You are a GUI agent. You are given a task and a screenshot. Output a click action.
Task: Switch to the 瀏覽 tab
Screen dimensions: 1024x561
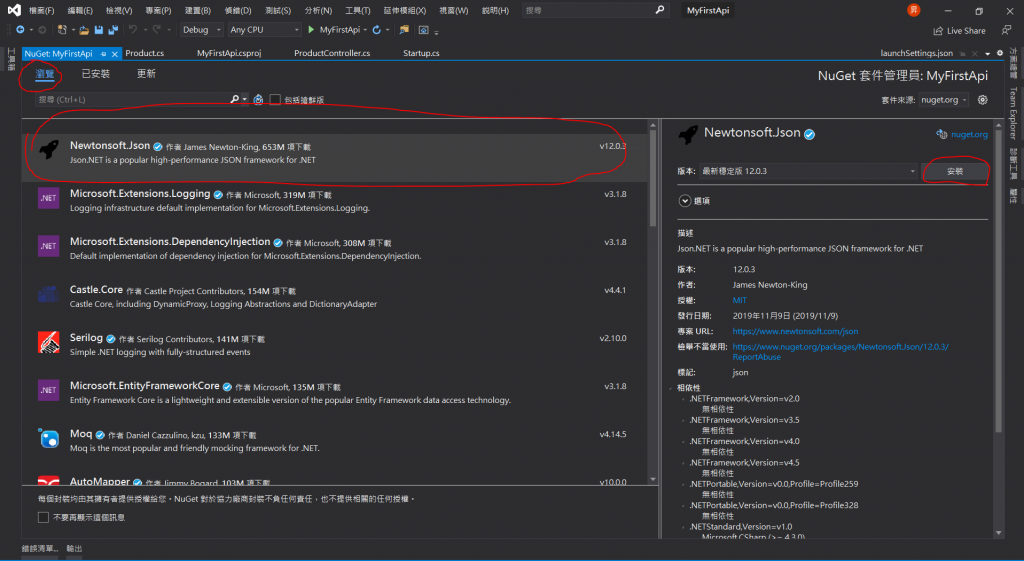click(x=45, y=74)
